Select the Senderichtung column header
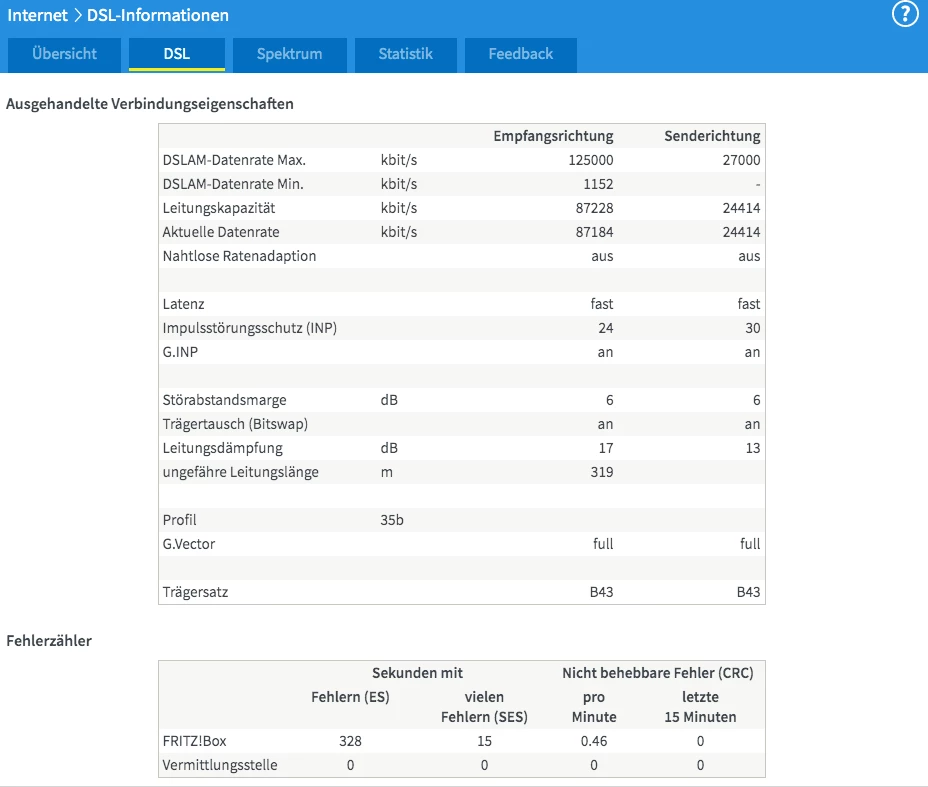 coord(712,136)
